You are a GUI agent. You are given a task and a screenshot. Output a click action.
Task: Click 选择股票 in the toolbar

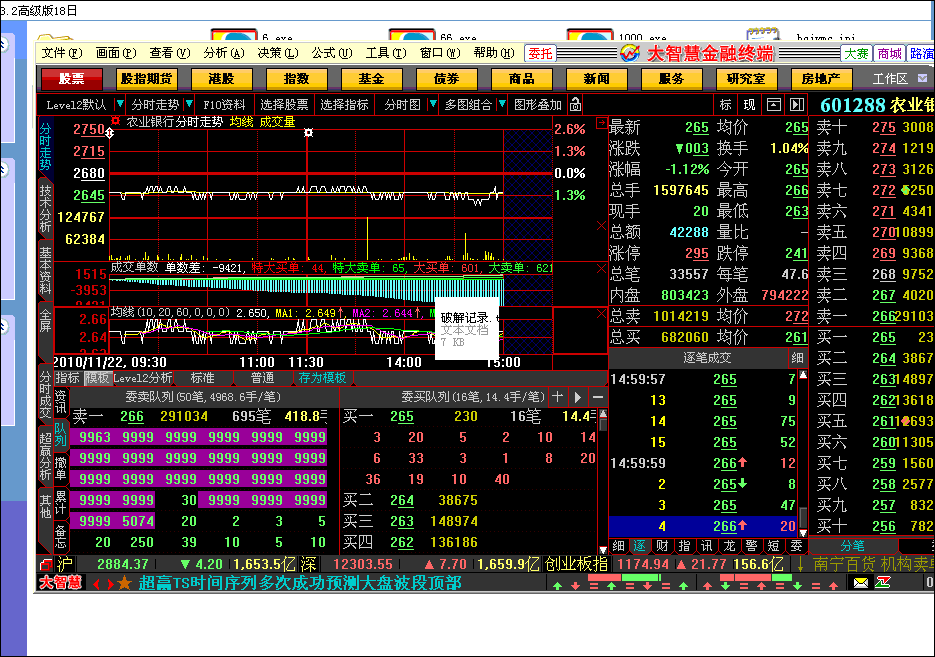(284, 105)
